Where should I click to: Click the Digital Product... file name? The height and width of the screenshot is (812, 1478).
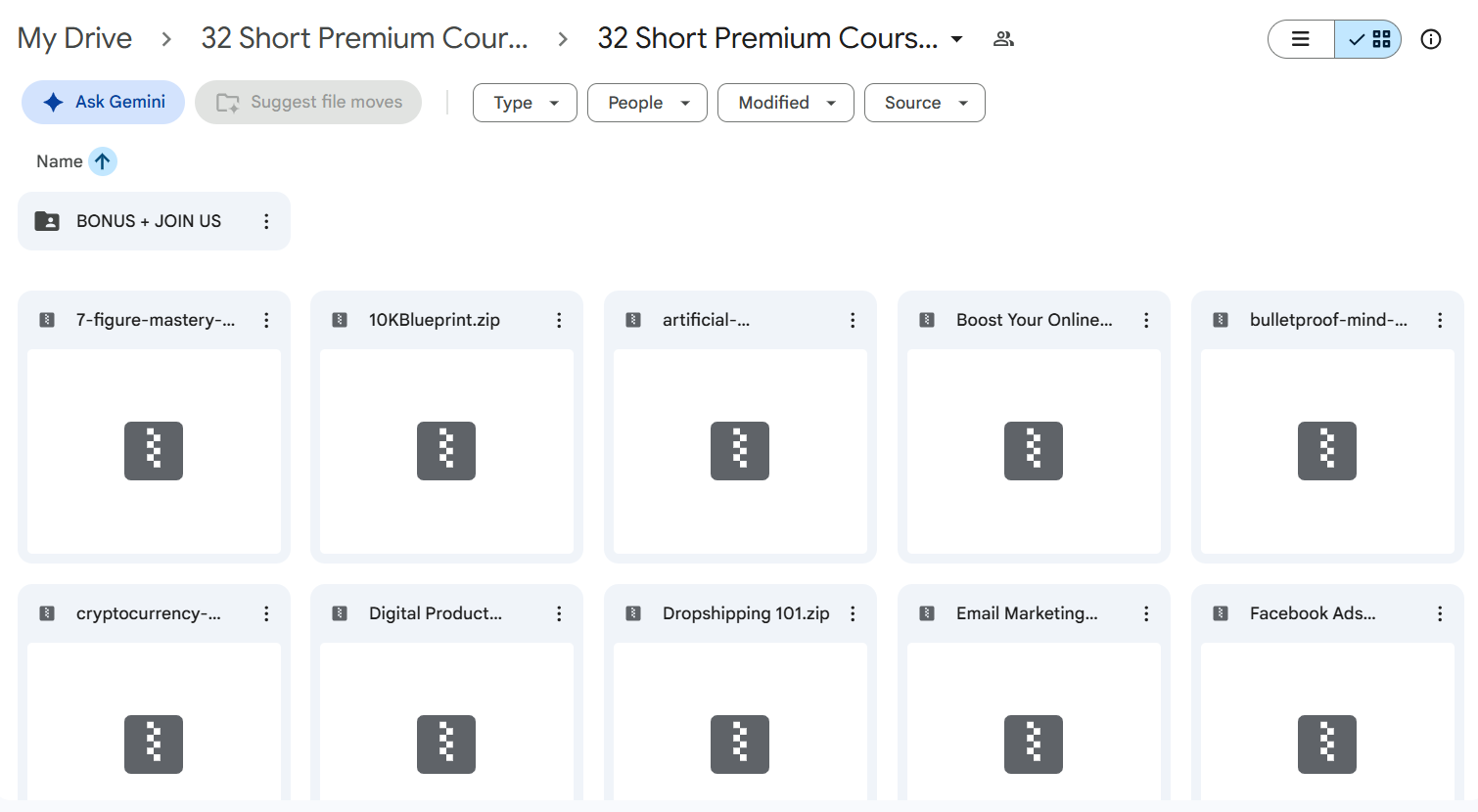pyautogui.click(x=436, y=613)
